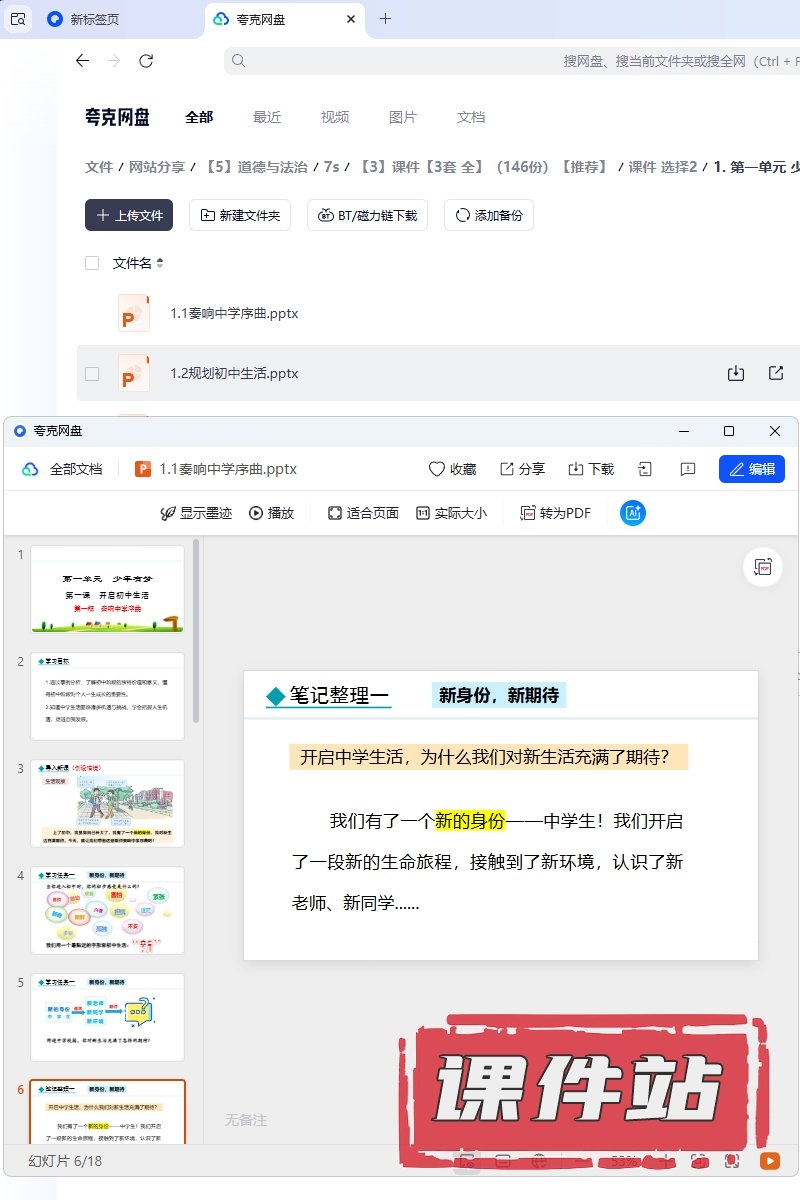
Task: Click the 分享 share button in viewer
Action: (x=522, y=469)
